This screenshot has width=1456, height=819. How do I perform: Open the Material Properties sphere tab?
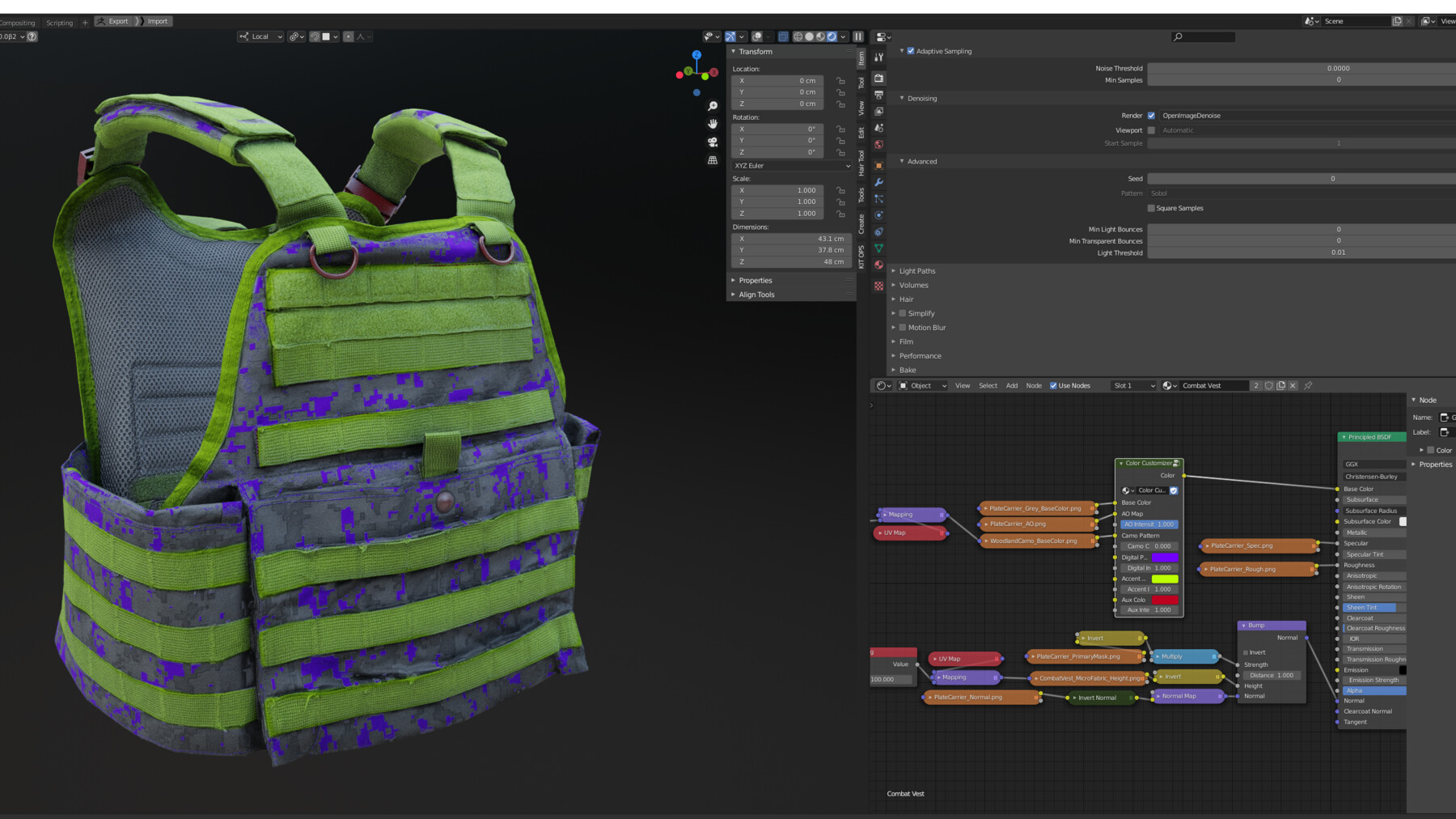pyautogui.click(x=878, y=268)
